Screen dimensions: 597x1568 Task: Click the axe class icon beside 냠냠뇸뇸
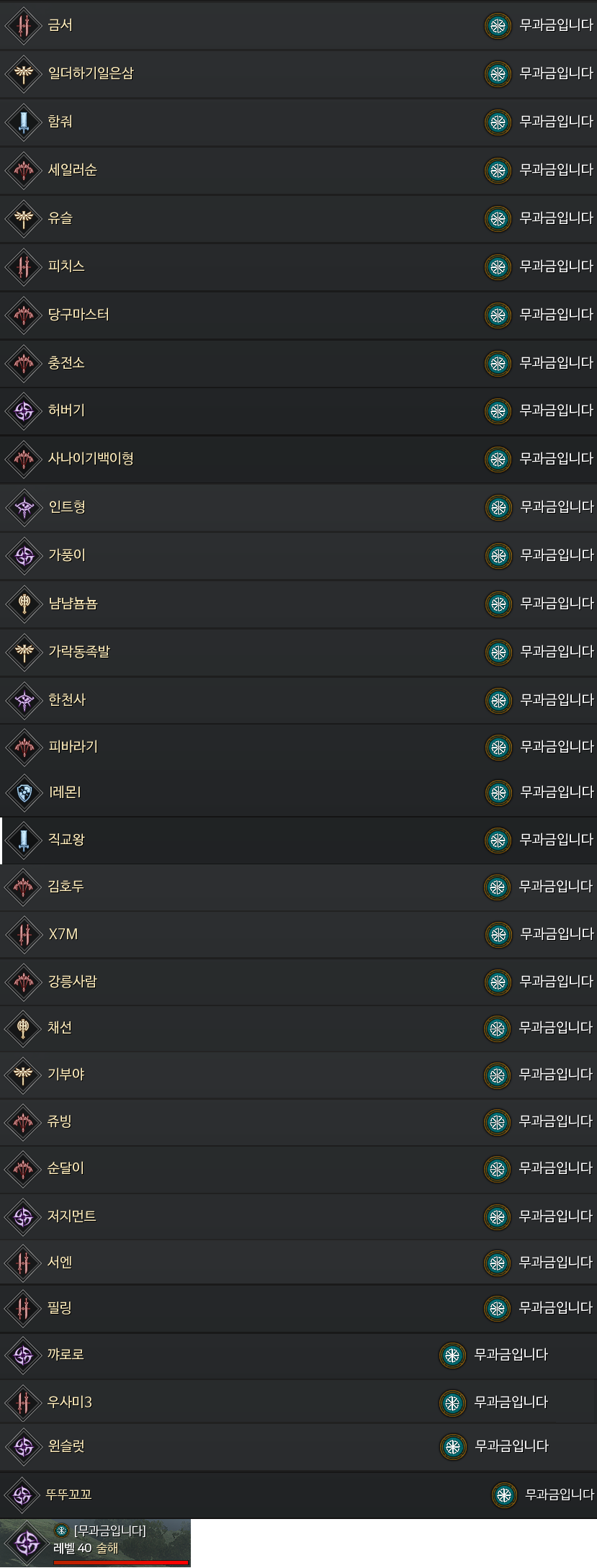24,604
